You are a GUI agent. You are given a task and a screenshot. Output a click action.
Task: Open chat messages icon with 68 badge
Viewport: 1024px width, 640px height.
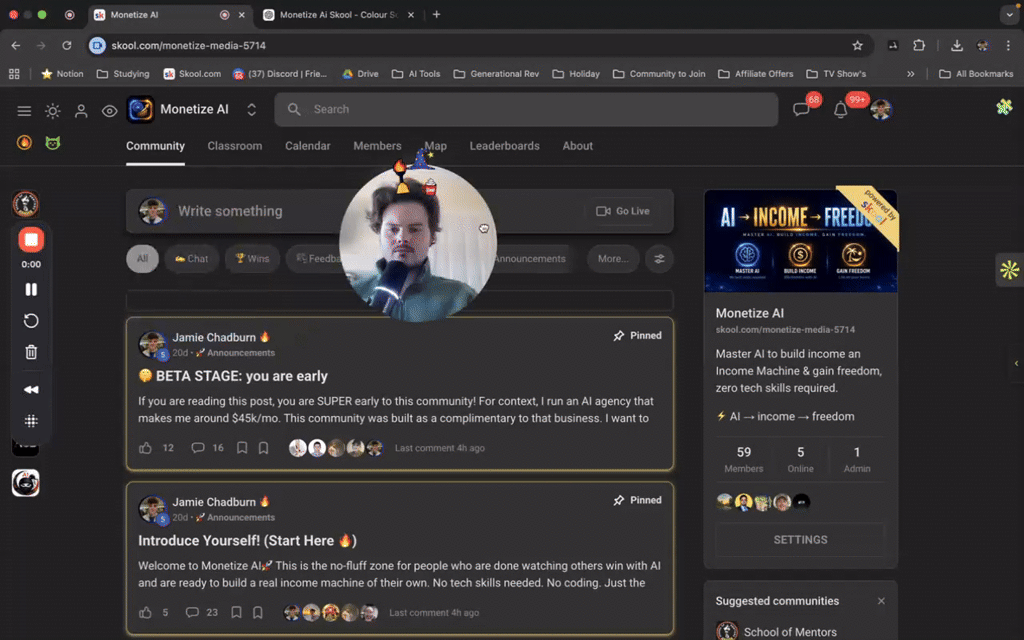[x=801, y=110]
